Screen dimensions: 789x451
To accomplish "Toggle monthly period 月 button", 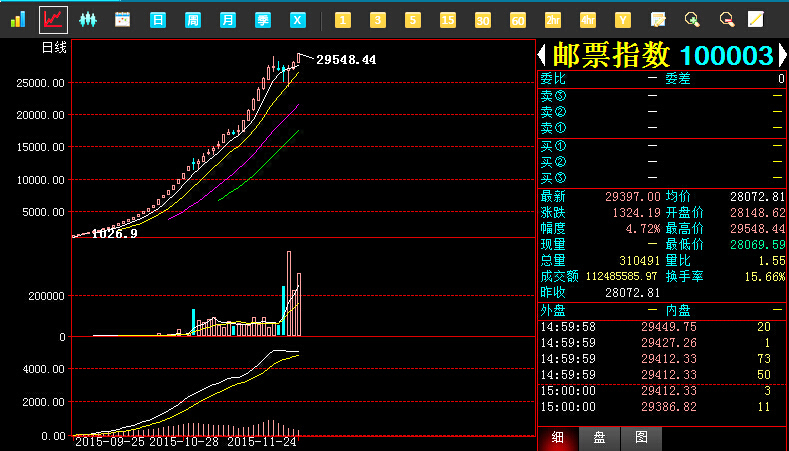I will click(x=228, y=19).
